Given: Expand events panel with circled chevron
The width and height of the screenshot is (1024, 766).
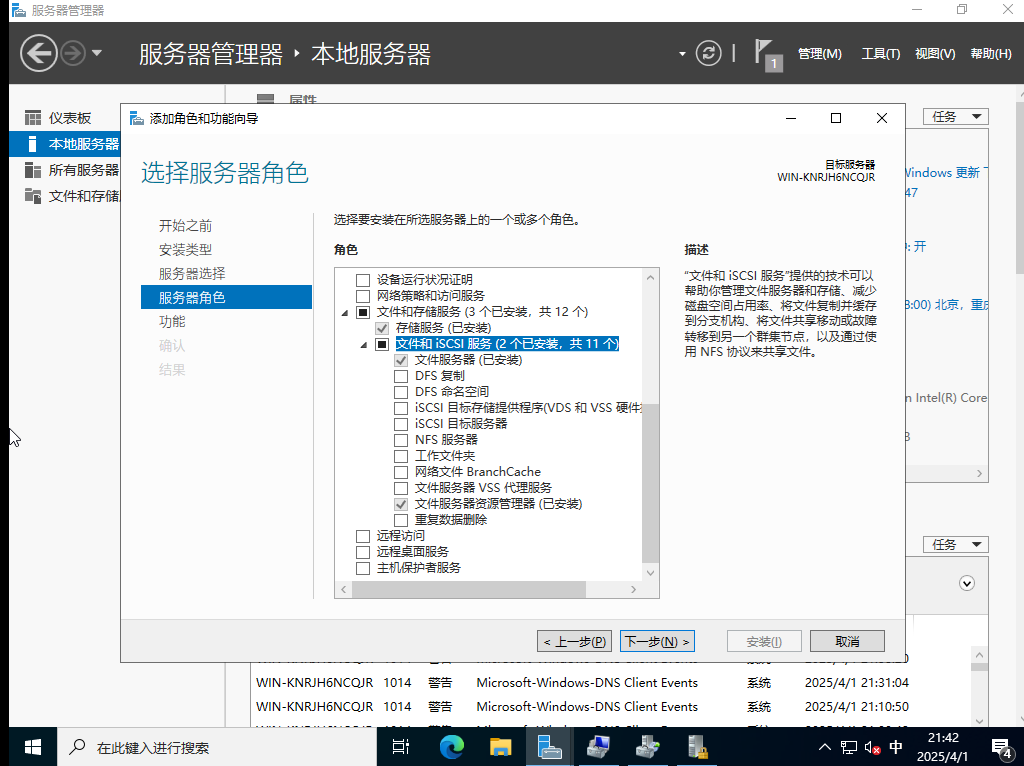Looking at the screenshot, I should tap(967, 583).
